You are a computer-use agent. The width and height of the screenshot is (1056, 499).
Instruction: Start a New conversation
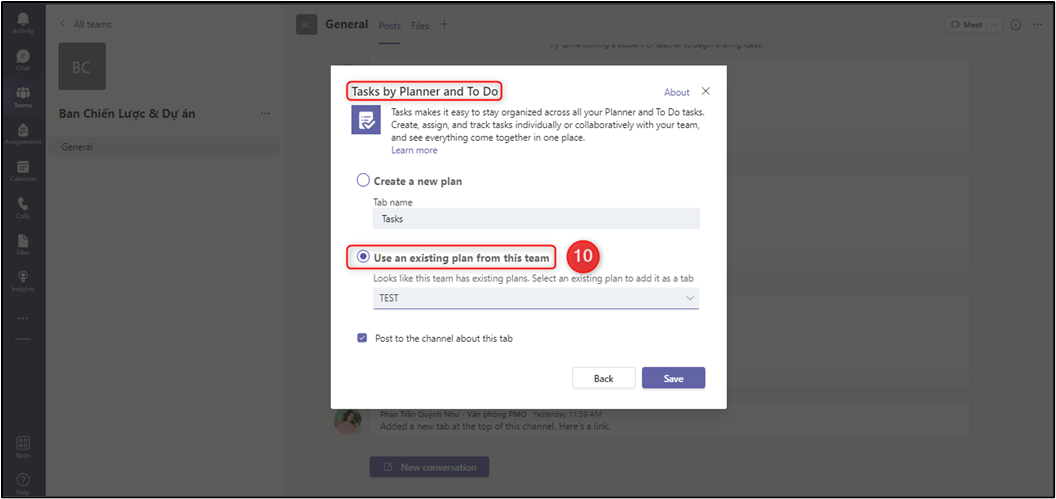click(x=429, y=467)
